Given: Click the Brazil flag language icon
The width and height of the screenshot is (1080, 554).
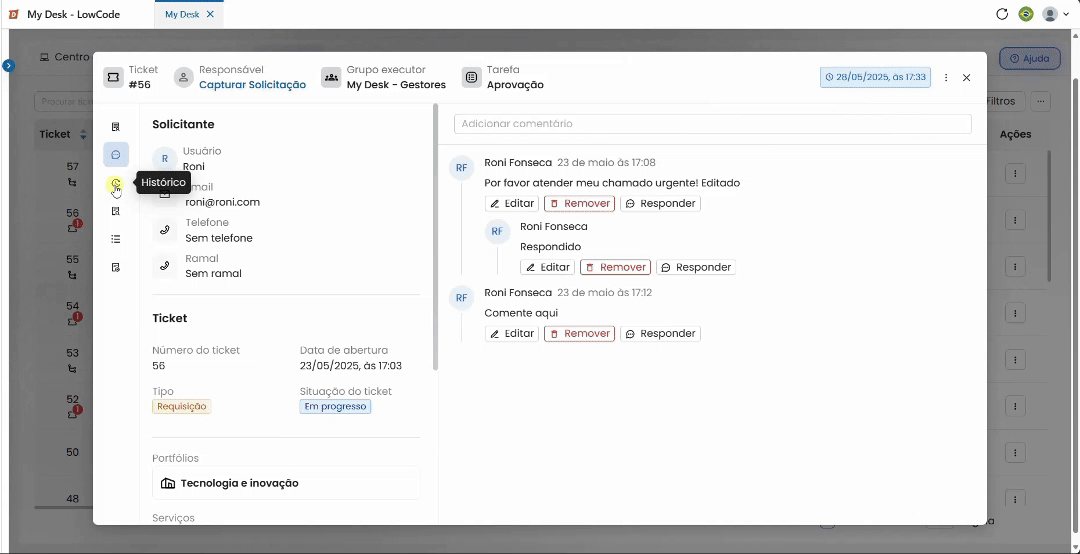Looking at the screenshot, I should 1026,14.
